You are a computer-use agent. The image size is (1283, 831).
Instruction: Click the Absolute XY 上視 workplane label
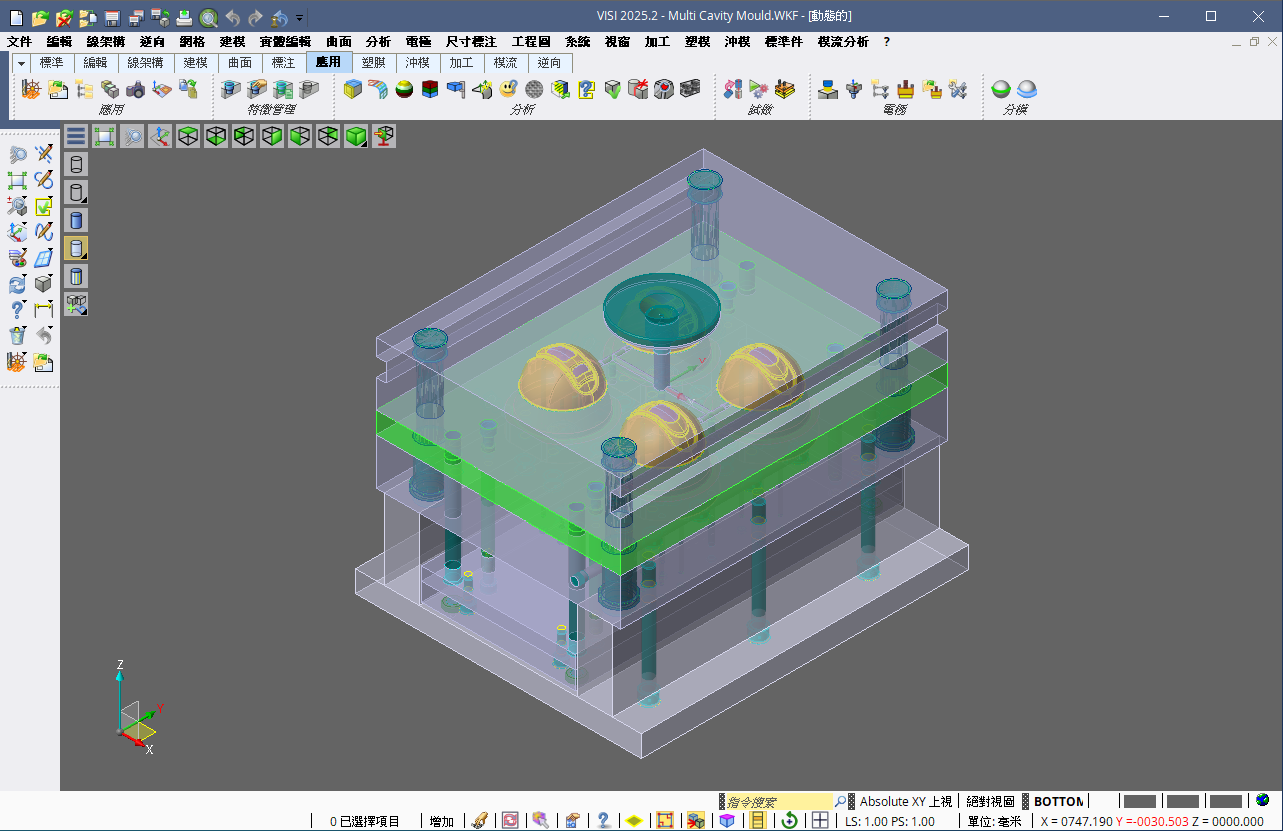(x=905, y=801)
